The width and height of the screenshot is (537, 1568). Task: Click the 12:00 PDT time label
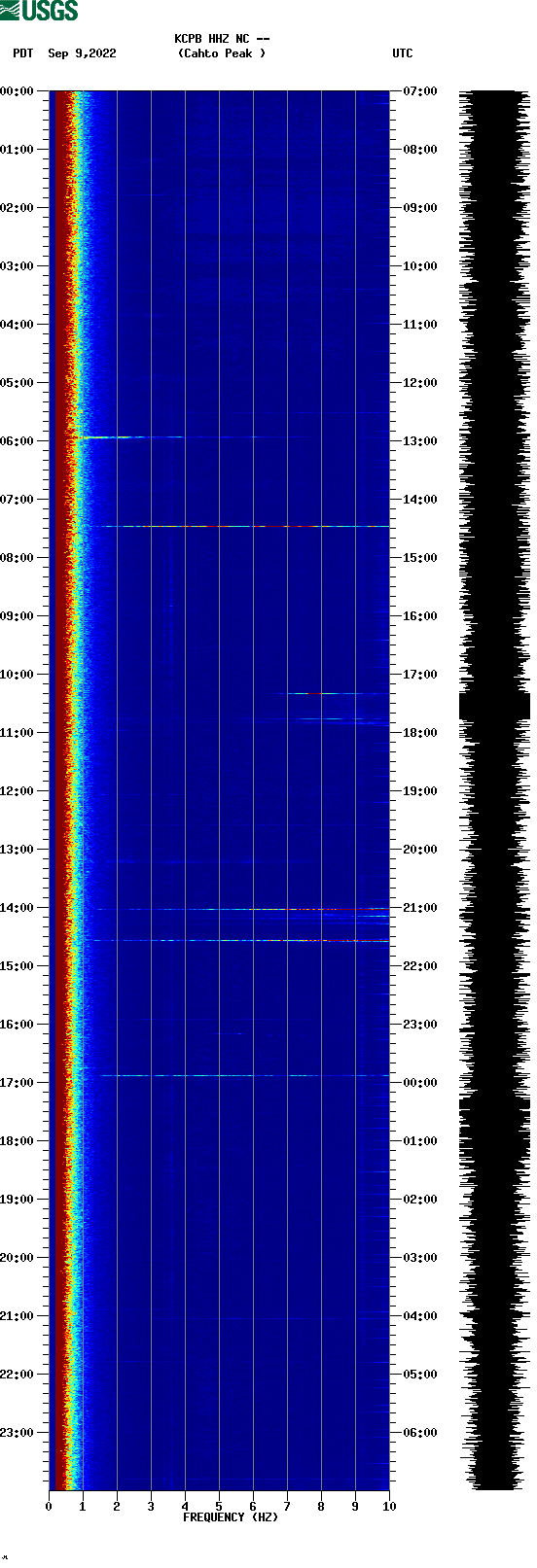[17, 791]
